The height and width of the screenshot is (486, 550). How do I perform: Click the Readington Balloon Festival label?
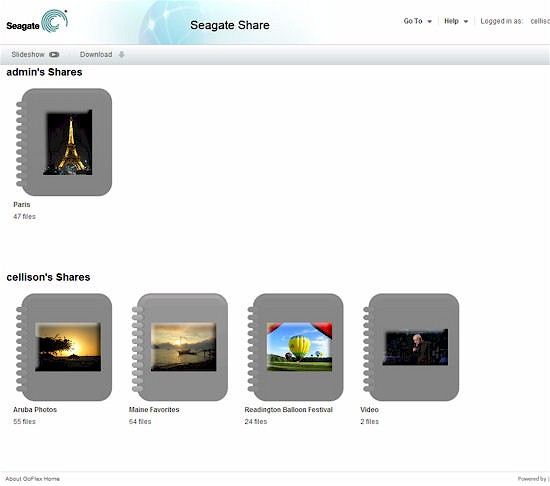[x=288, y=410]
